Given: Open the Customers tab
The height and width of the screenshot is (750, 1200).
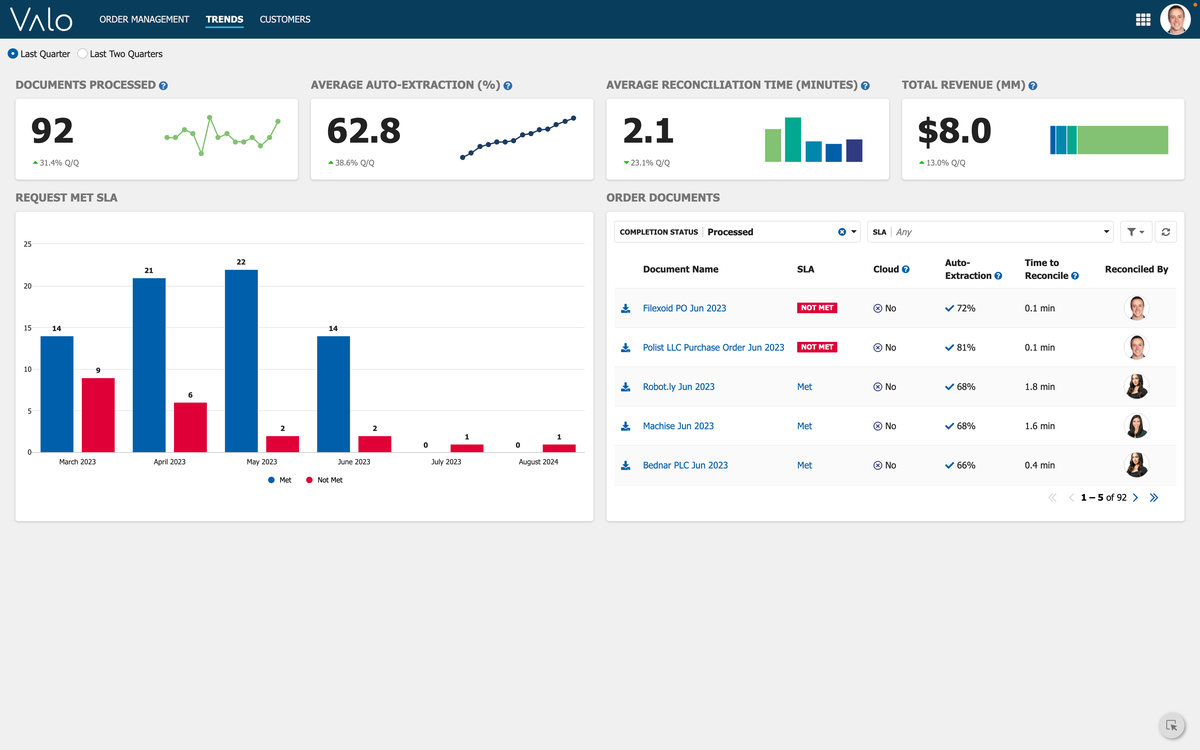Looking at the screenshot, I should tap(285, 19).
